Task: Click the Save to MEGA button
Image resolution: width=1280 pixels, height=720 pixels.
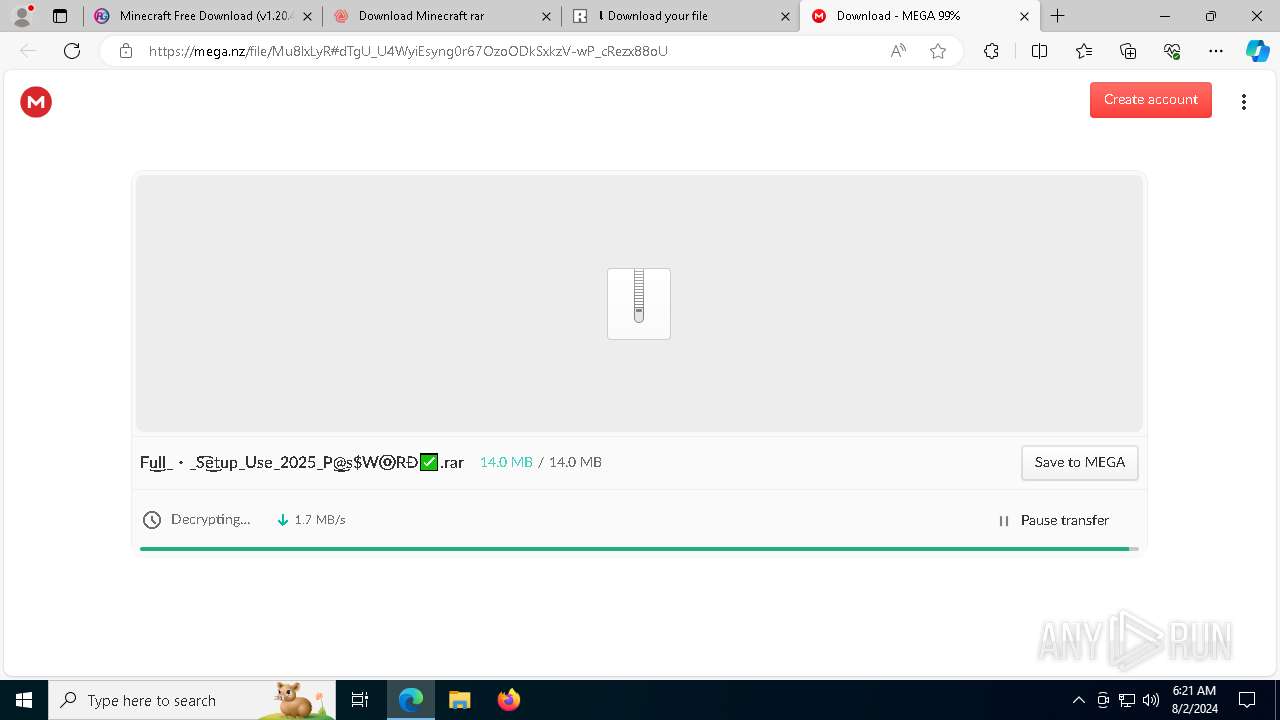Action: (1079, 462)
